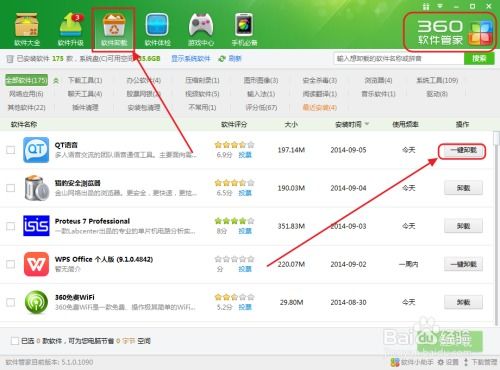Click 卸载 for 猎豹安全浏览器
500x370 pixels.
pyautogui.click(x=463, y=188)
